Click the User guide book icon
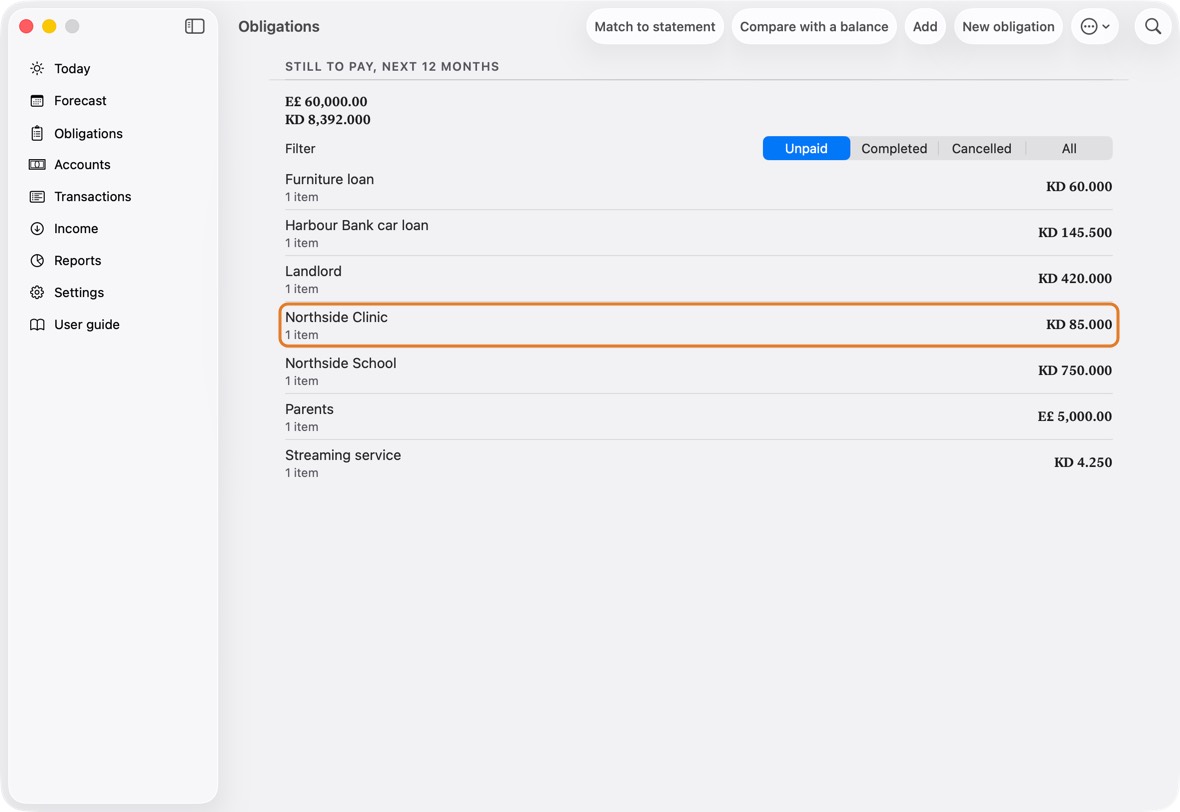This screenshot has width=1180, height=812. coord(37,324)
